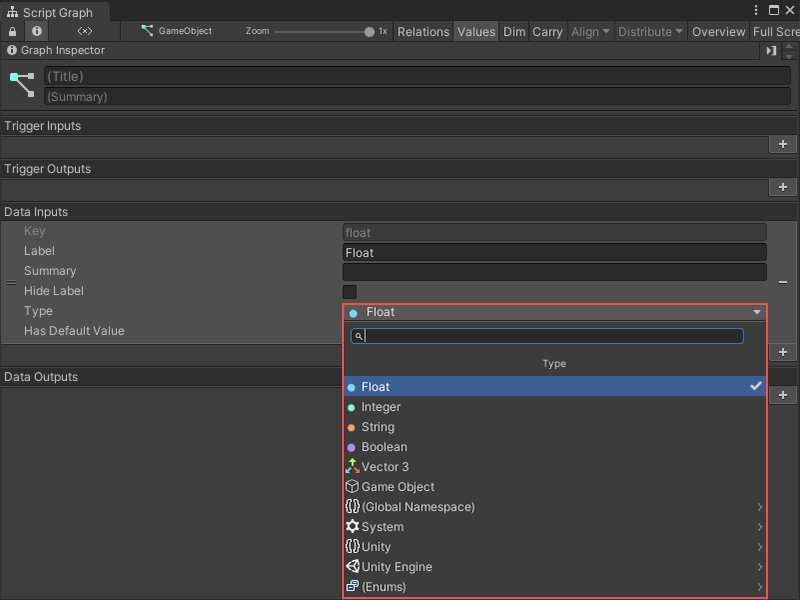Open the window options three-dot menu
The height and width of the screenshot is (600, 800).
tap(758, 10)
